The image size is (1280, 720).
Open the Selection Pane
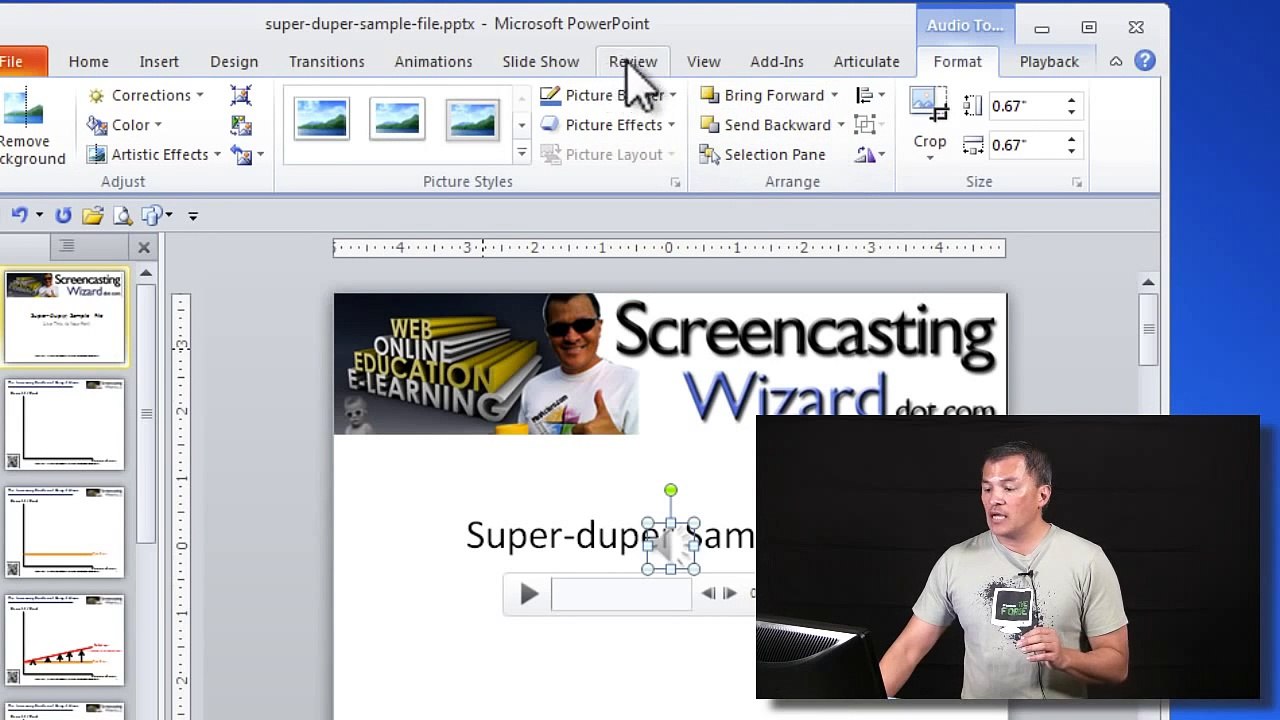click(763, 154)
